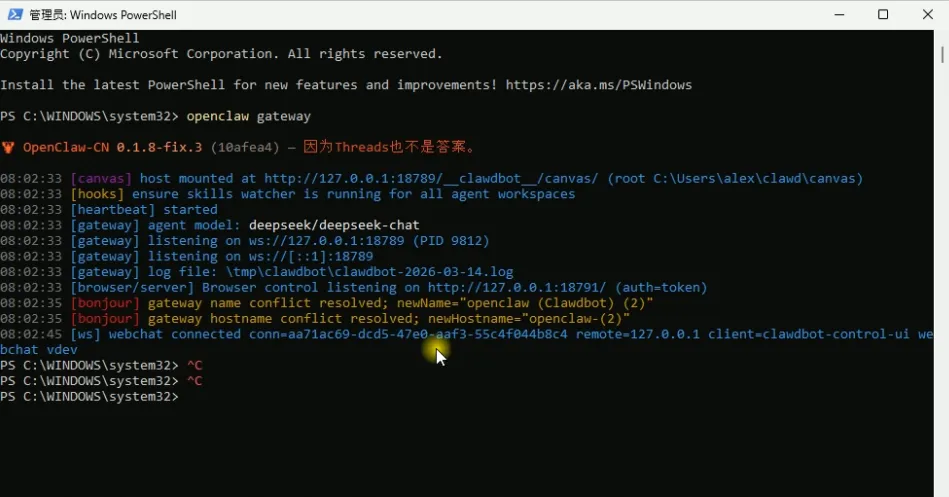Click the canvas URL http://127.0.0.1:18789
Screen dimensions: 949x497
pyautogui.click(x=431, y=179)
